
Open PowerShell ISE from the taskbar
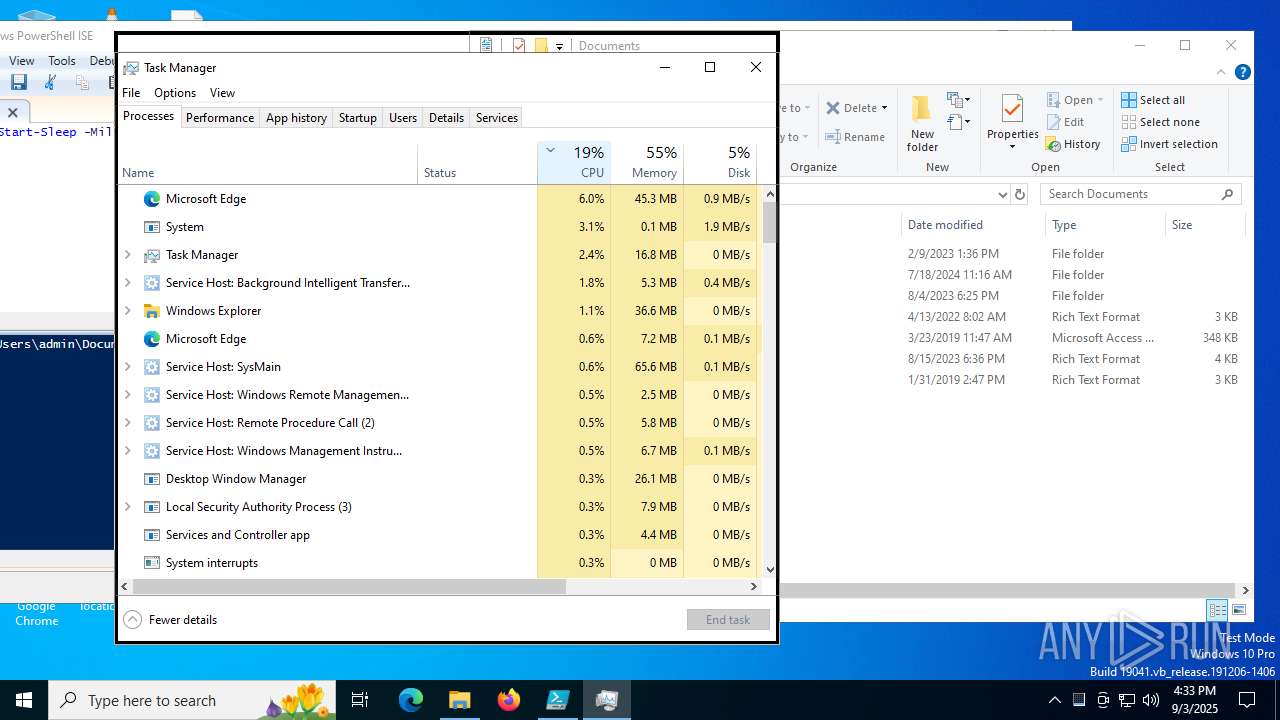click(x=557, y=700)
